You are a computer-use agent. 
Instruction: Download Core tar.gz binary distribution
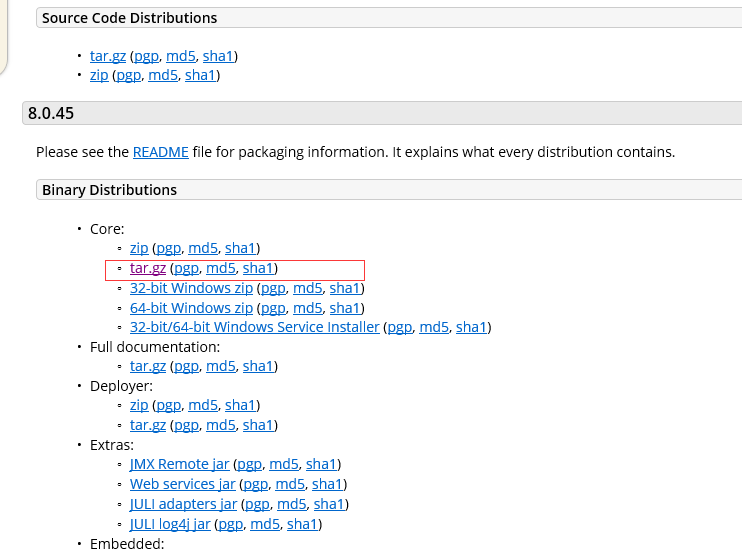tap(148, 268)
